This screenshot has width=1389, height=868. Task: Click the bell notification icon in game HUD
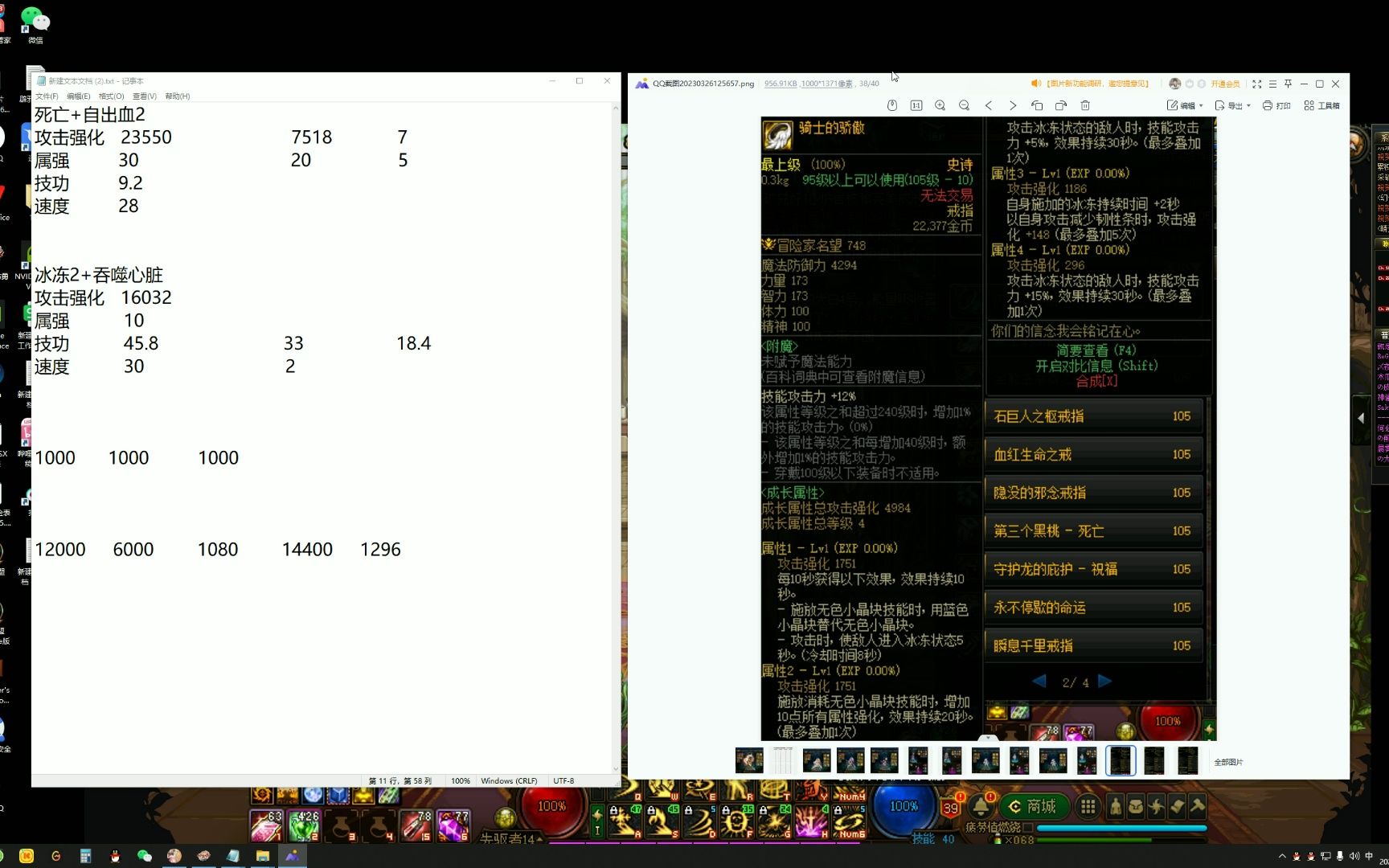981,807
